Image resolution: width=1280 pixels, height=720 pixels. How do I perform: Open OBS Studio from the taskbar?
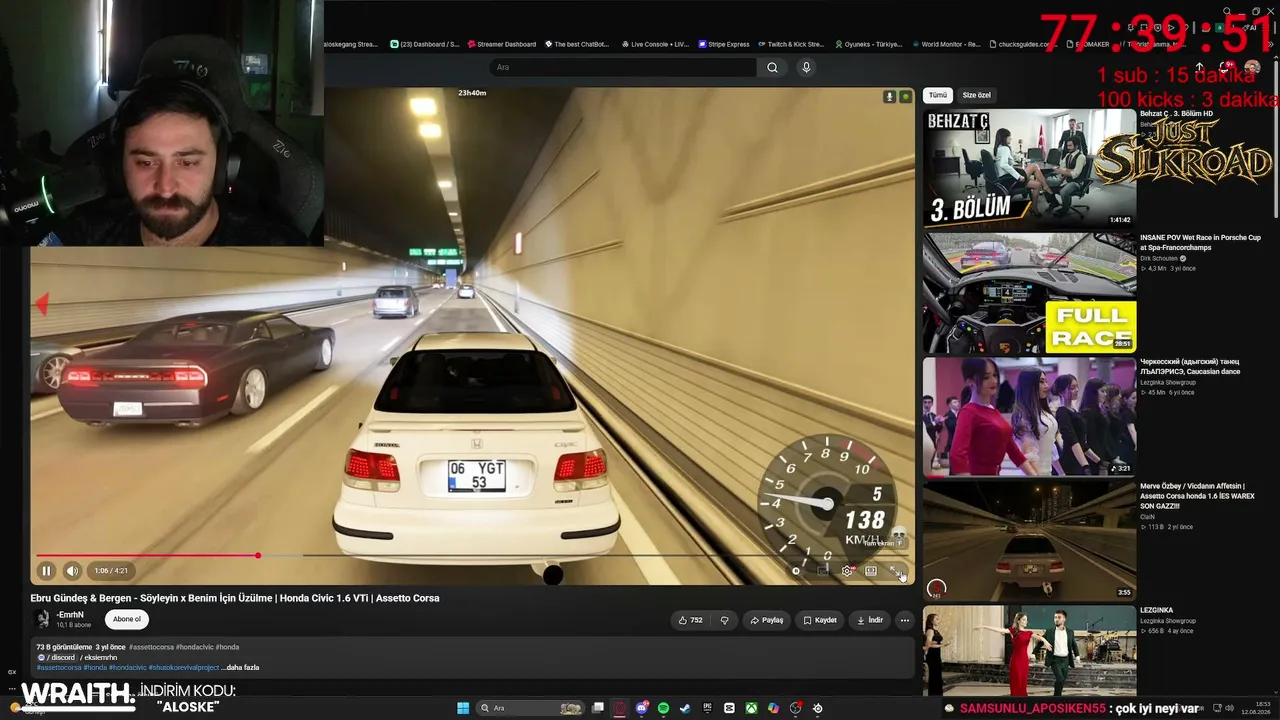point(795,708)
